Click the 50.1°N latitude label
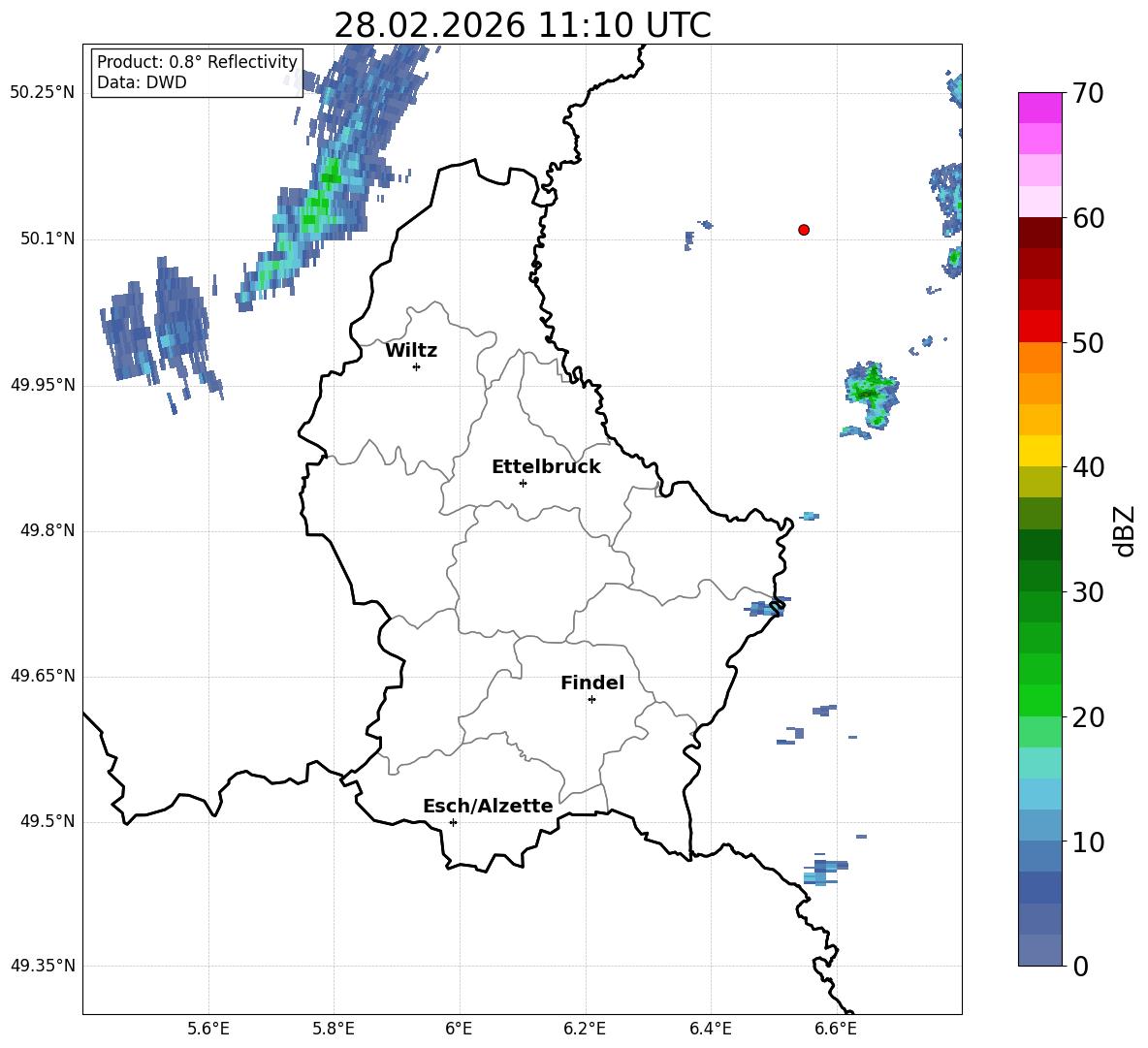Viewport: 1148px width, 1048px height. [x=48, y=239]
